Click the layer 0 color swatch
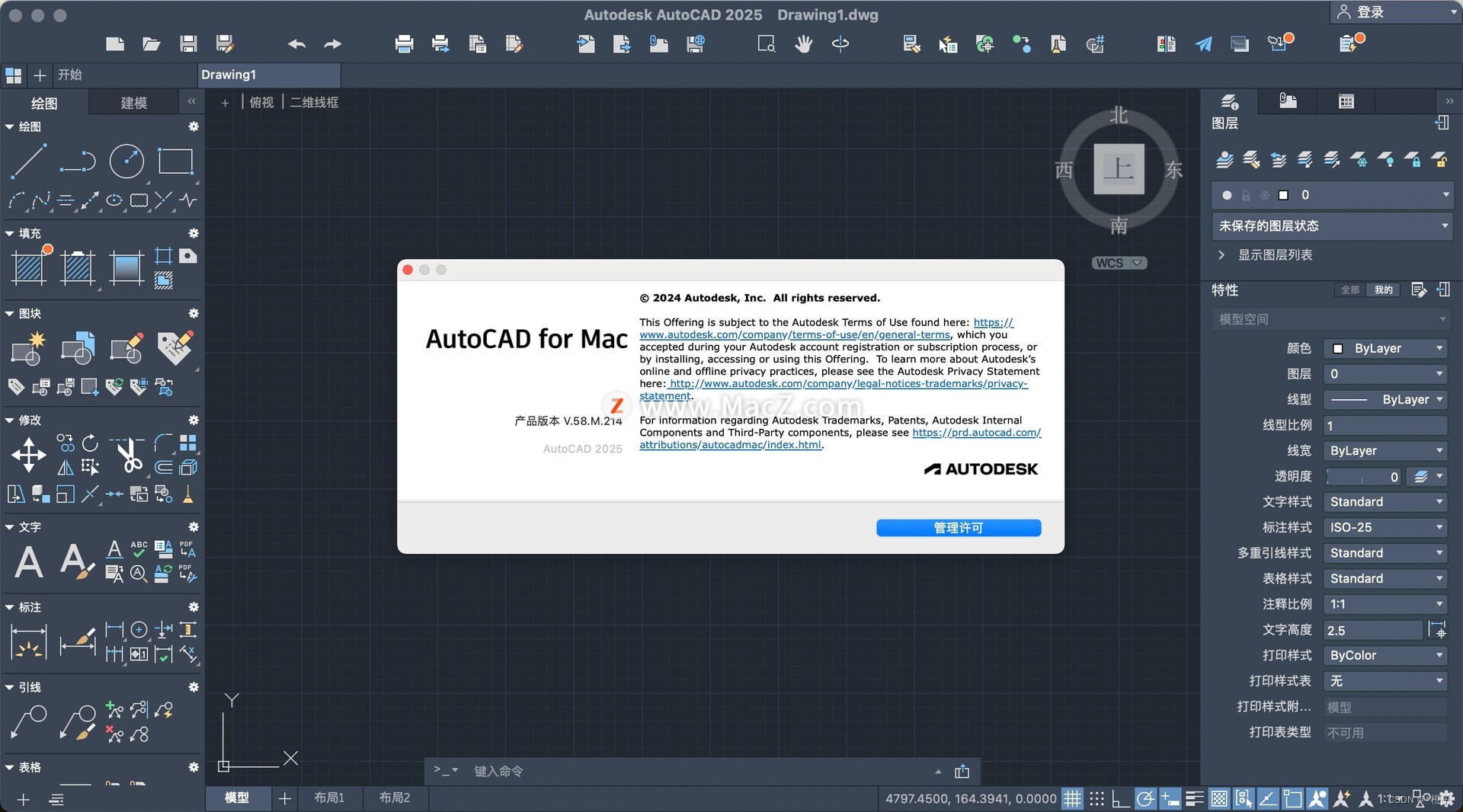This screenshot has width=1463, height=812. click(x=1283, y=195)
